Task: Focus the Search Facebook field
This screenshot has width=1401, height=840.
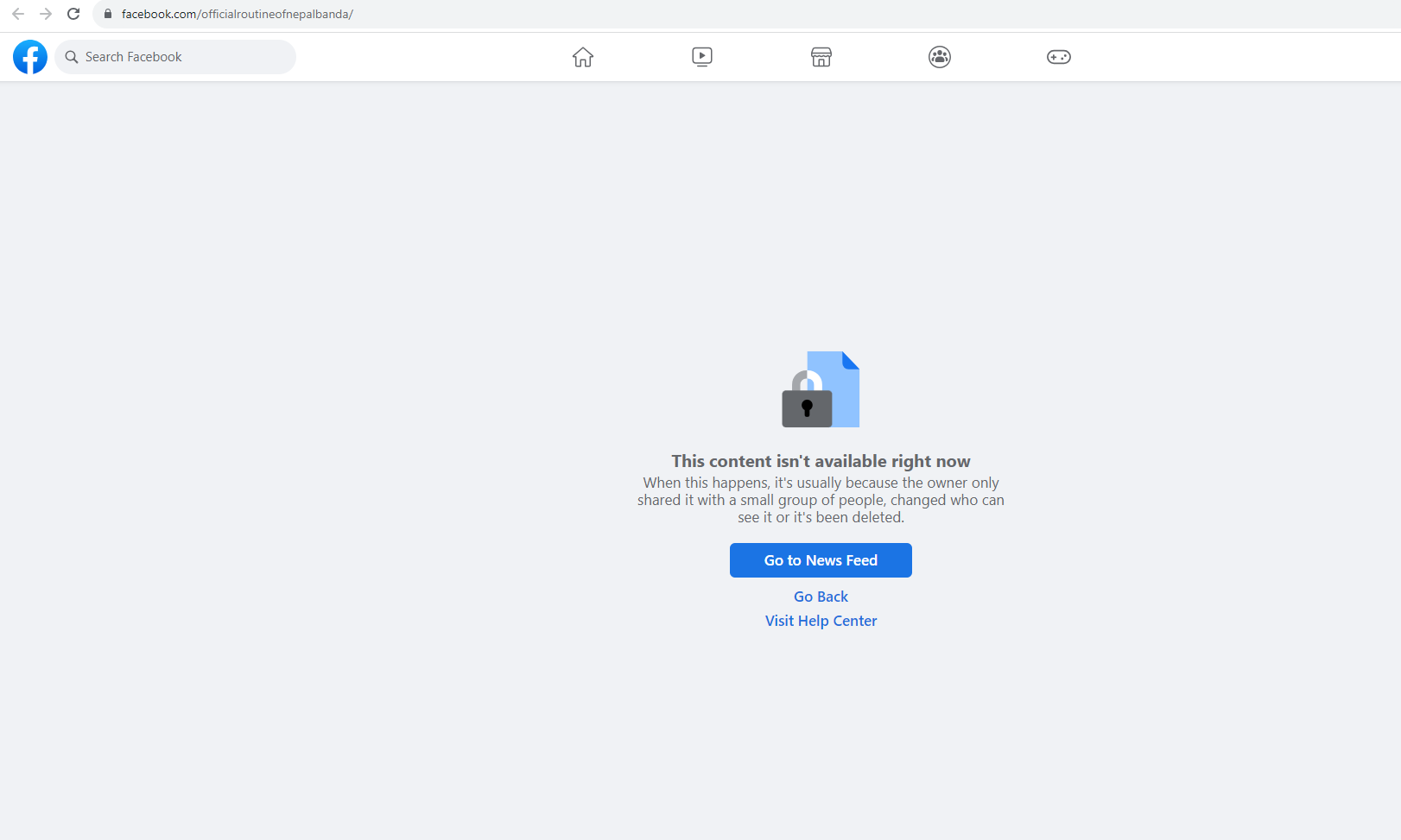Action: (175, 57)
